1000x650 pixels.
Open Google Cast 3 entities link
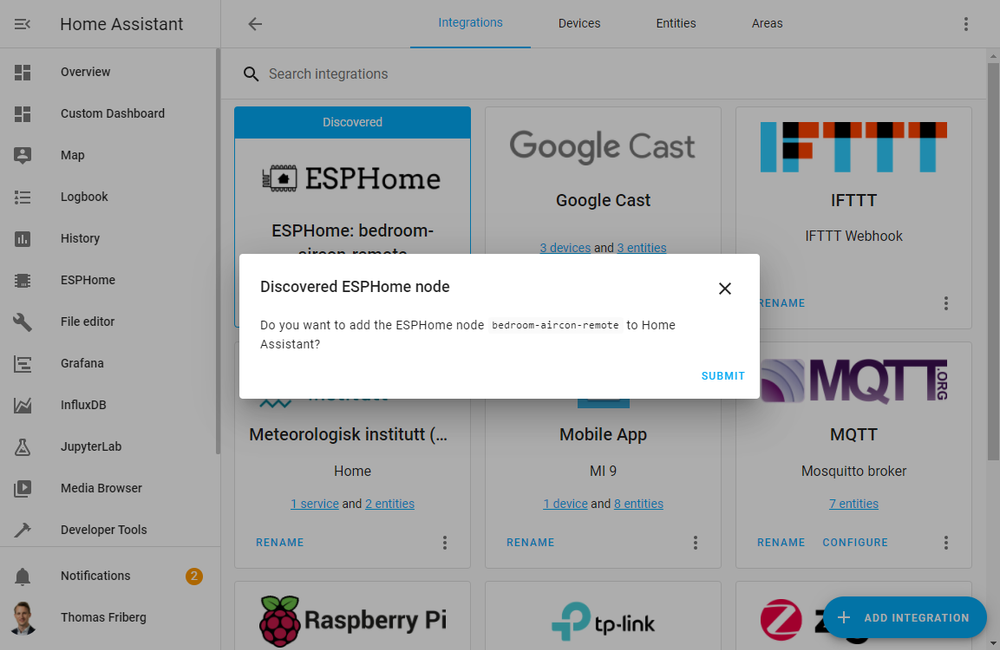point(642,248)
